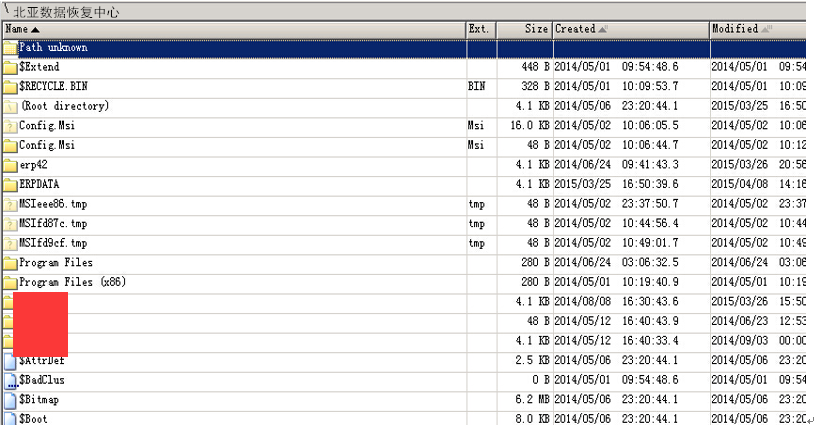Select the erp42 folder name
Screen dimensions: 821x425
click(x=34, y=165)
